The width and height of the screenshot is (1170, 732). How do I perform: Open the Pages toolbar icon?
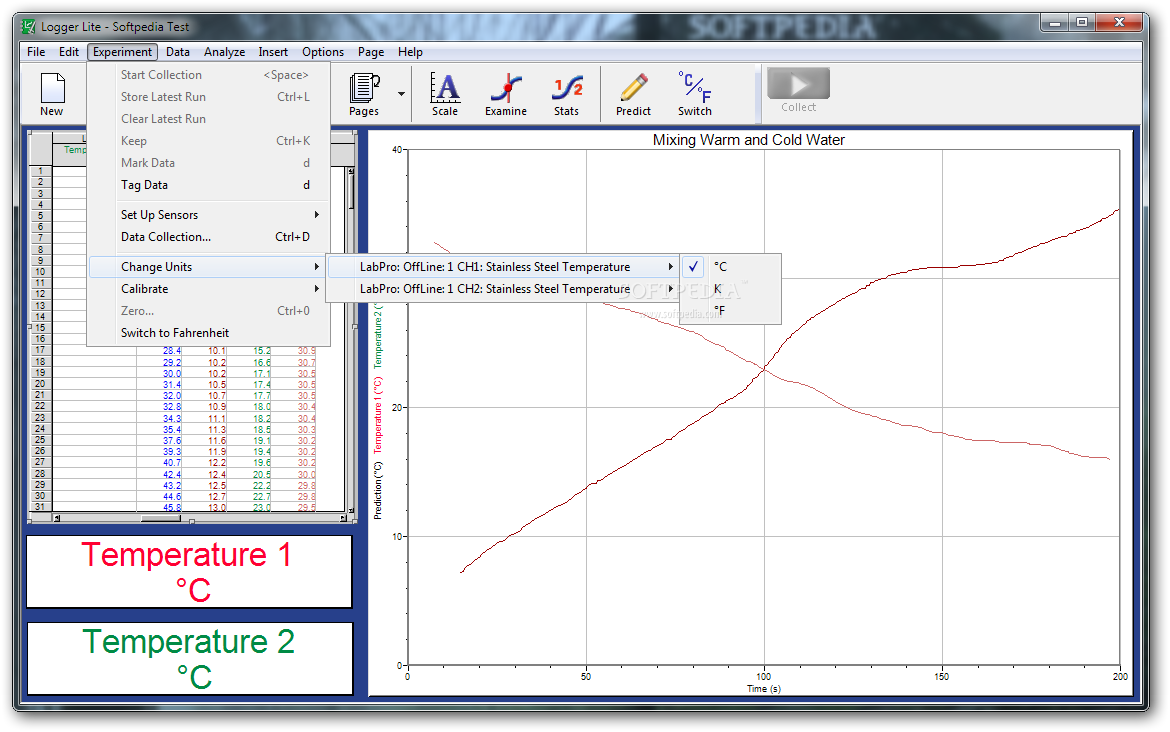pos(364,93)
